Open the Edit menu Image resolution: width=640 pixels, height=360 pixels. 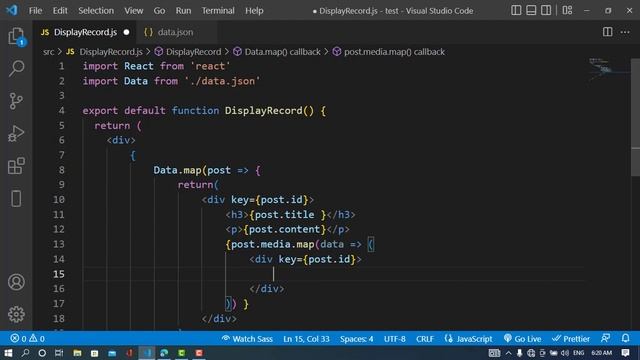coord(60,11)
